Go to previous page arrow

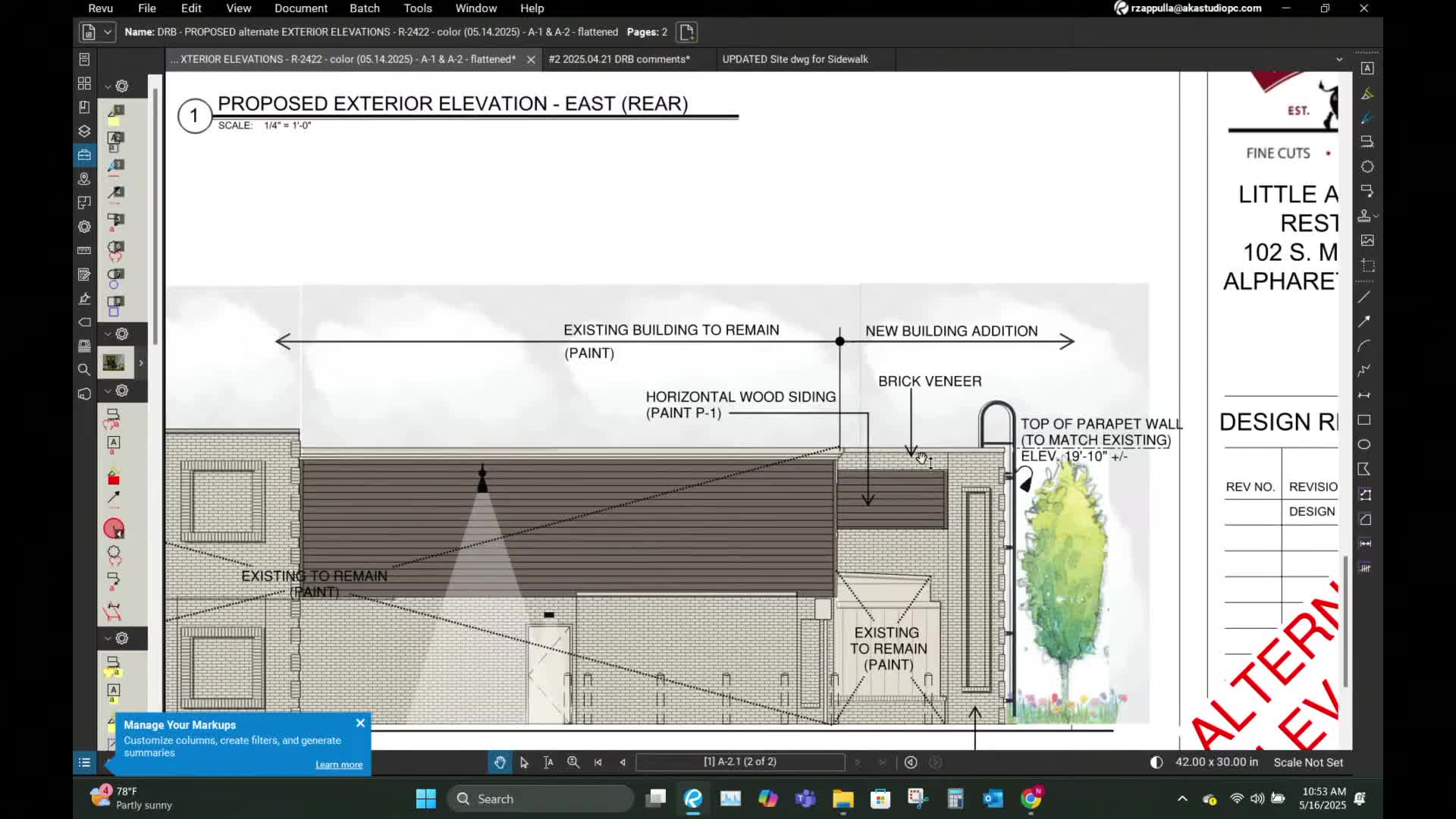(x=623, y=763)
